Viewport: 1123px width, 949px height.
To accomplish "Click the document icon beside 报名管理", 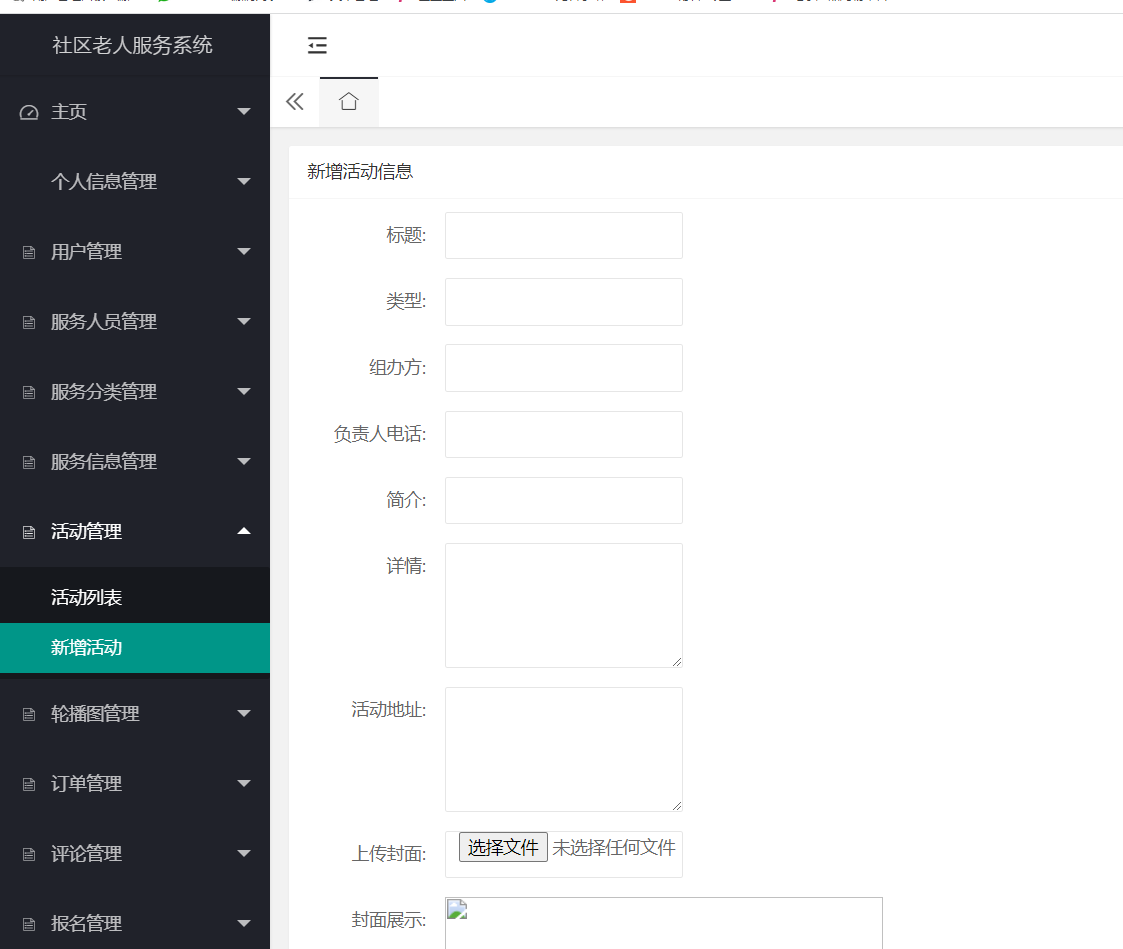I will pos(27,923).
